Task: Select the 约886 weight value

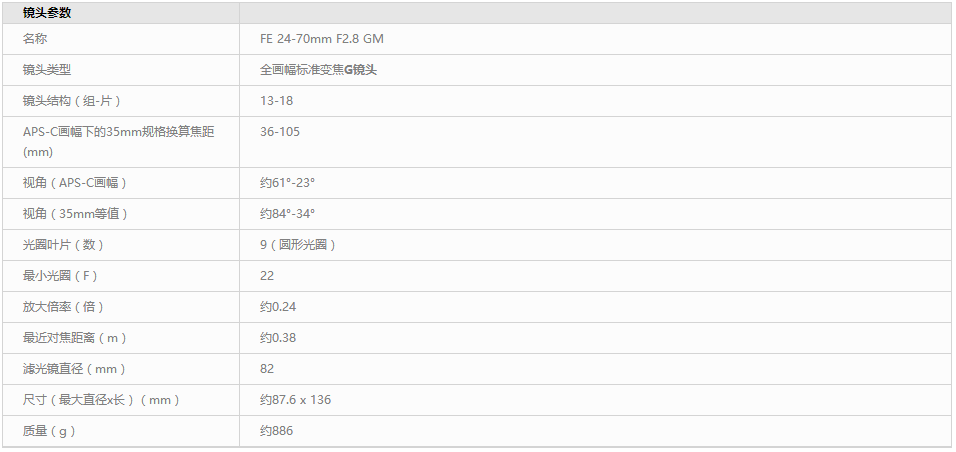Action: click(x=276, y=431)
